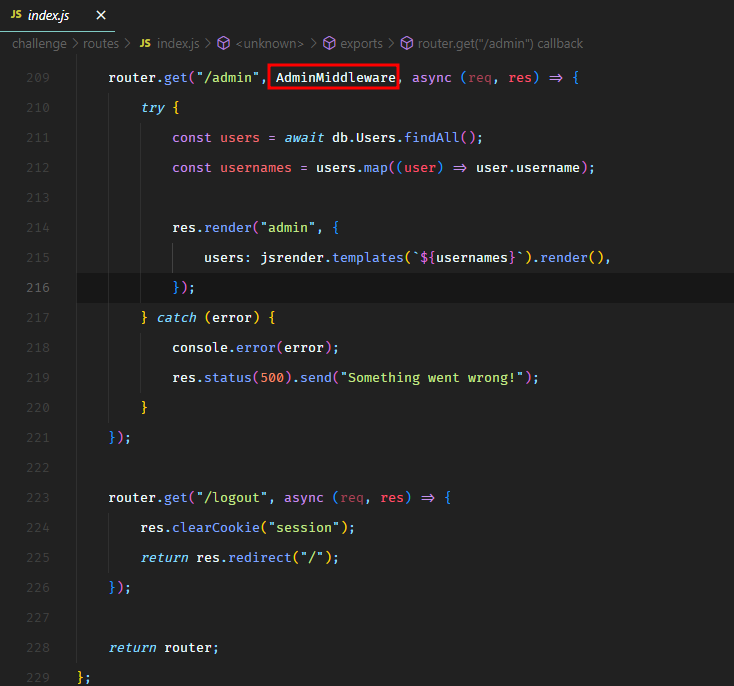Click the "/logout" route string

pos(231,498)
